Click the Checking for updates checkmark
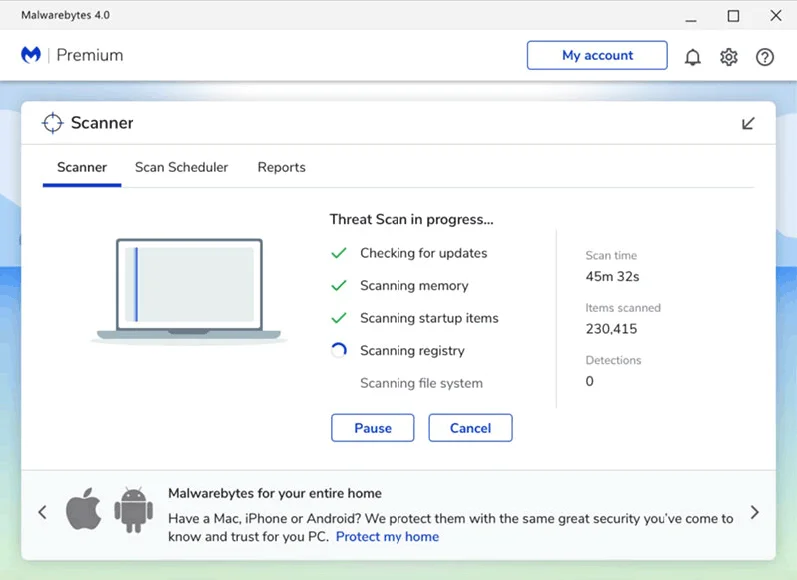Viewport: 797px width, 580px height. 339,254
